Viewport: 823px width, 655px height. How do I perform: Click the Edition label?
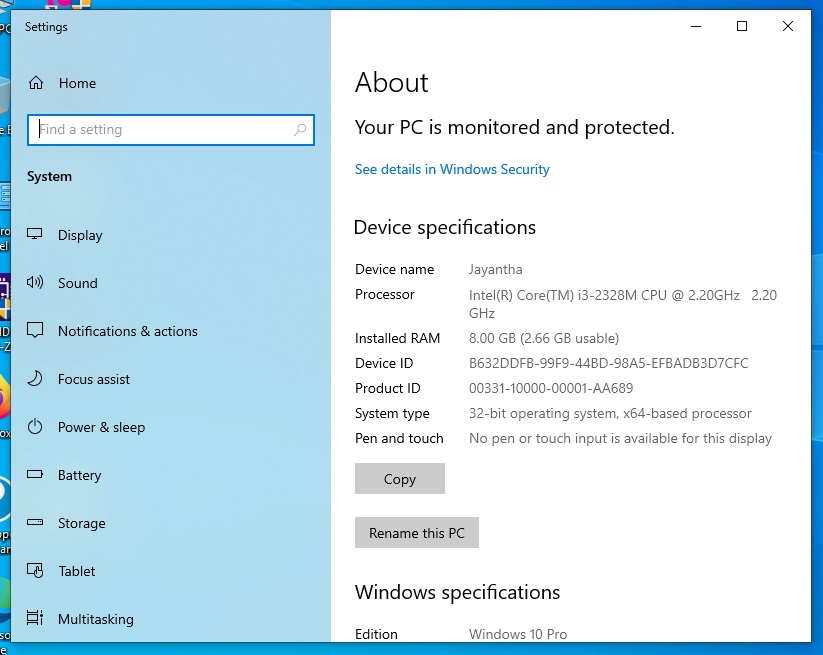pos(376,634)
